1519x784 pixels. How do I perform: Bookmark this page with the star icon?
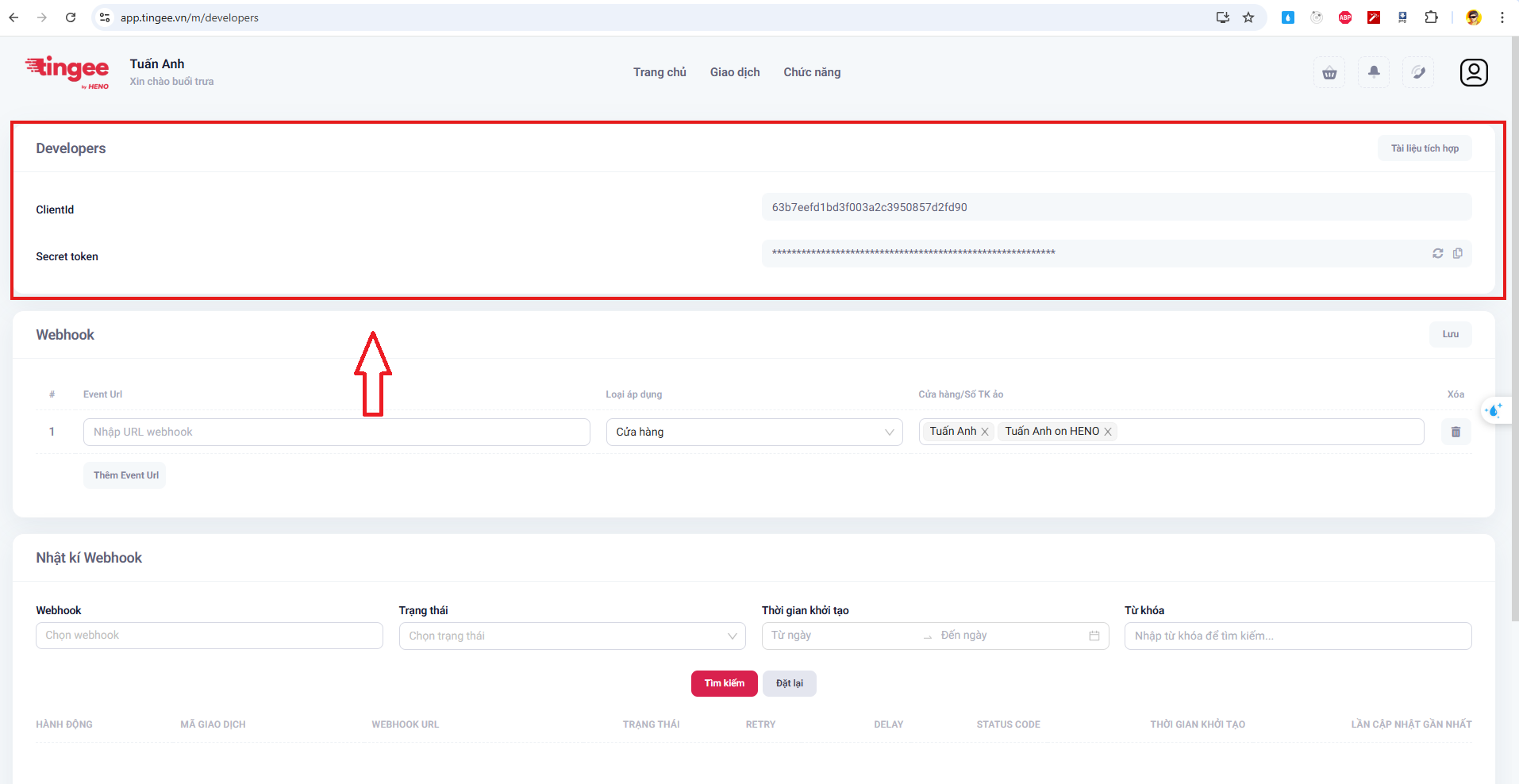(1248, 17)
